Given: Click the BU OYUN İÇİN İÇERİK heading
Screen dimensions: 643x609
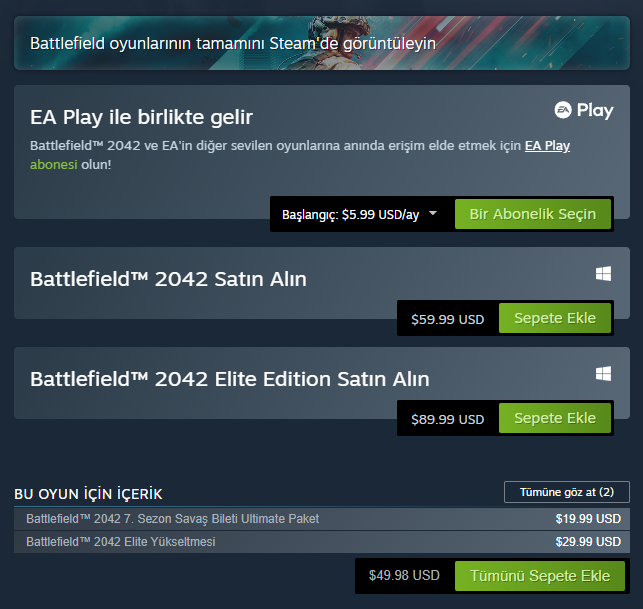Looking at the screenshot, I should point(88,494).
